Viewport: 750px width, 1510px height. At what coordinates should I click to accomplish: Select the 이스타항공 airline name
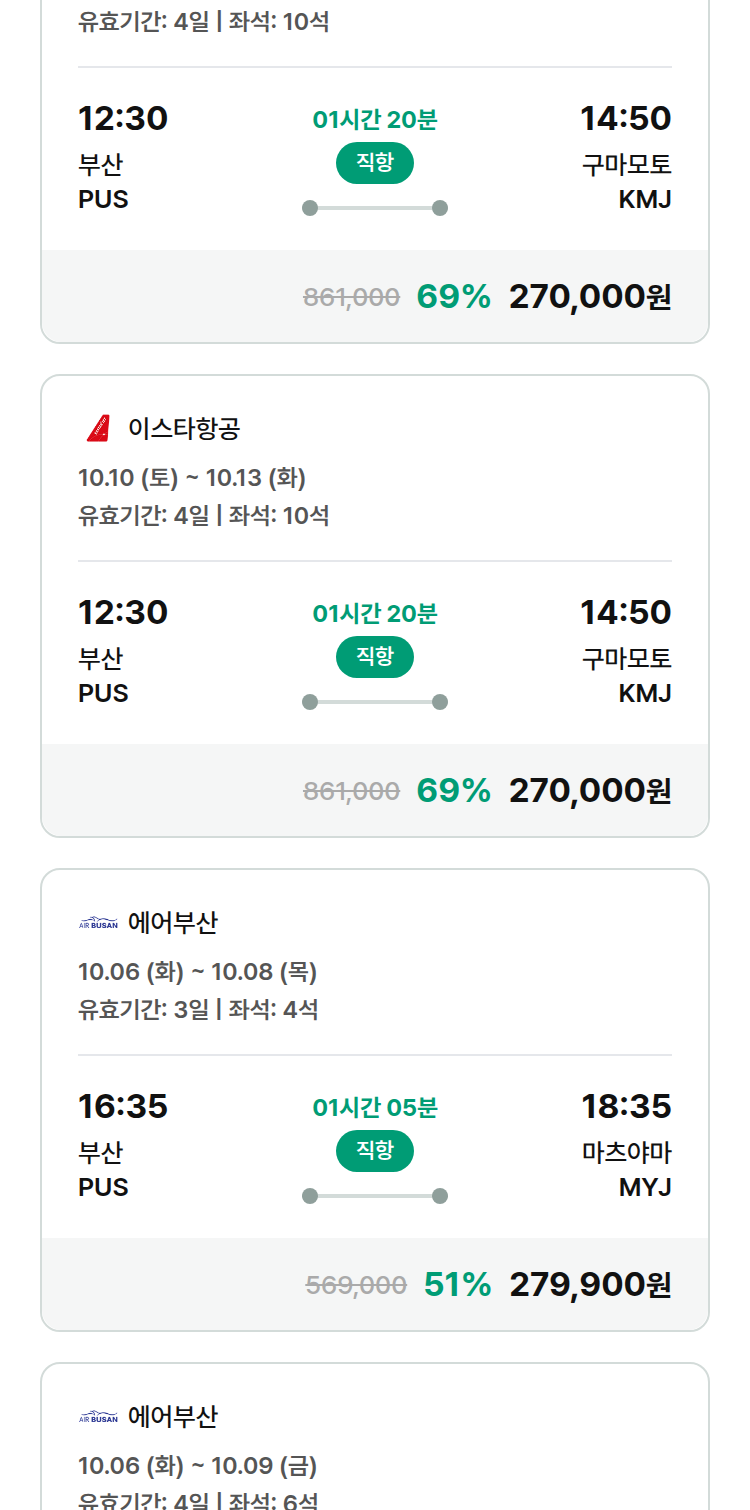click(x=184, y=429)
